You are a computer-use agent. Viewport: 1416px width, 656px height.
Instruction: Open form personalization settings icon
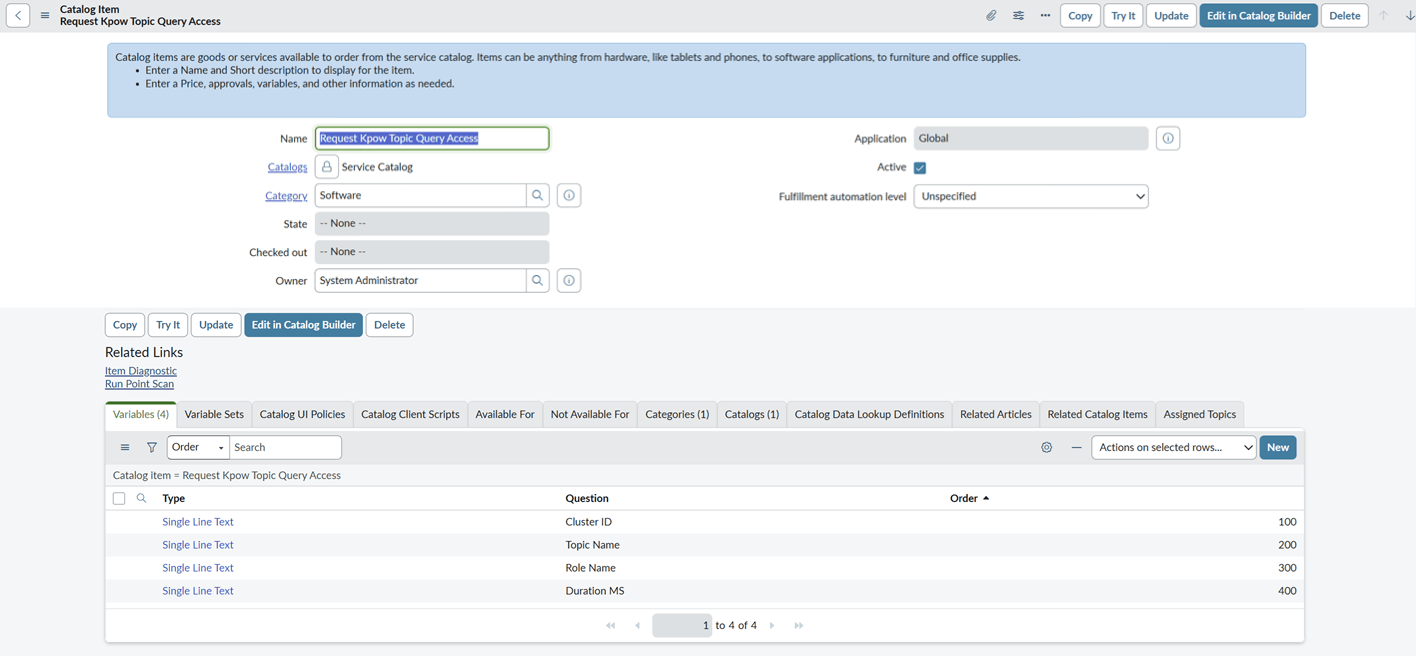pos(1018,16)
